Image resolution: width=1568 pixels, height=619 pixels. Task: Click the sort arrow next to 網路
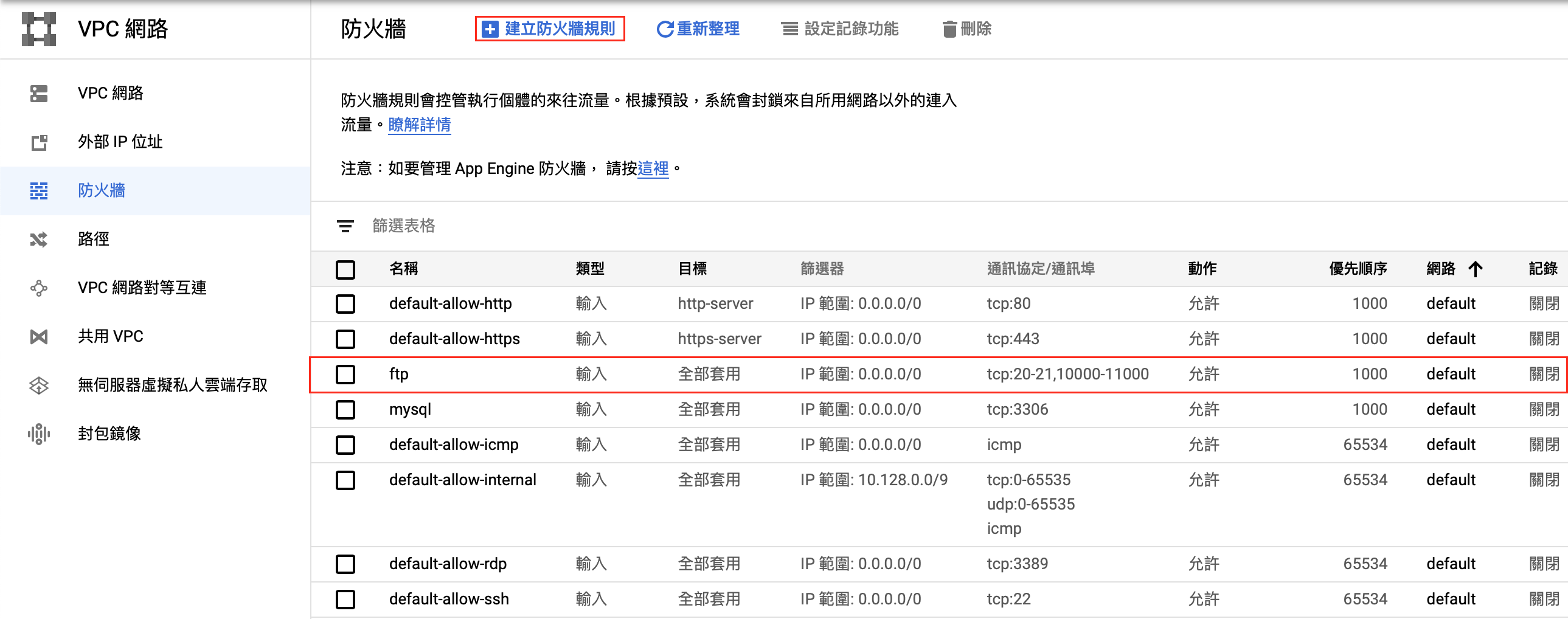(1475, 268)
